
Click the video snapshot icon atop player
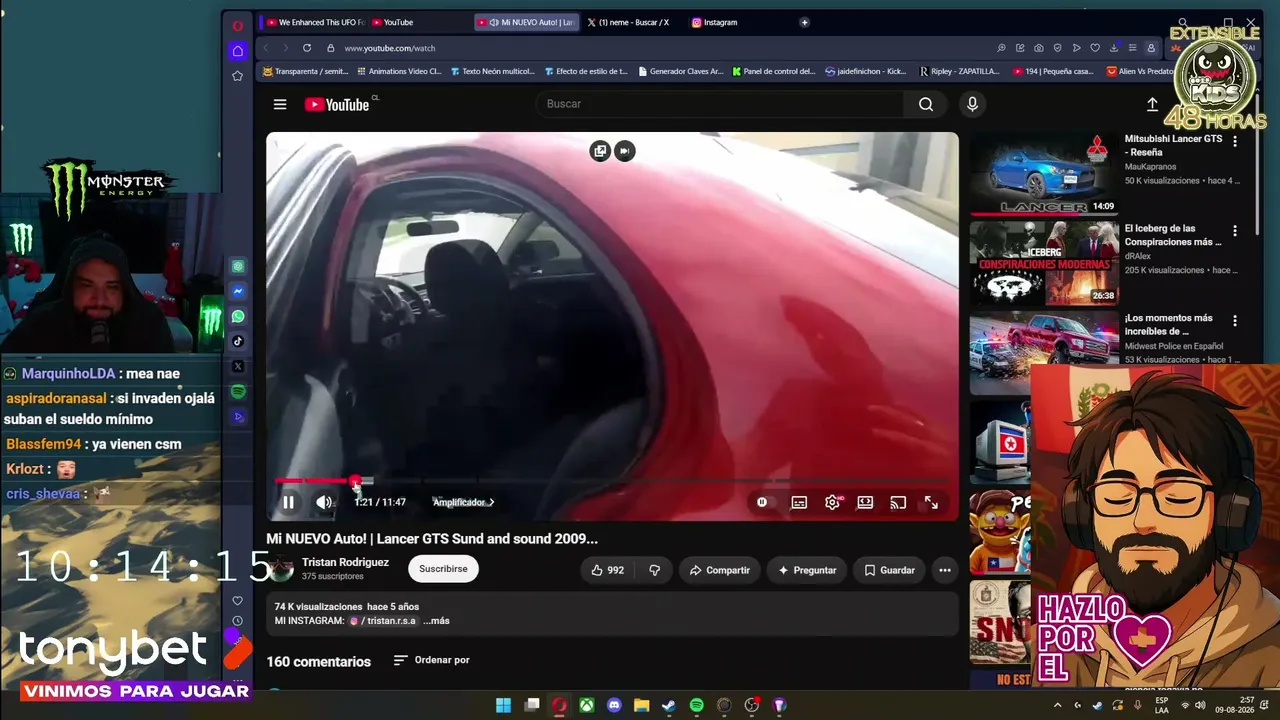(625, 151)
